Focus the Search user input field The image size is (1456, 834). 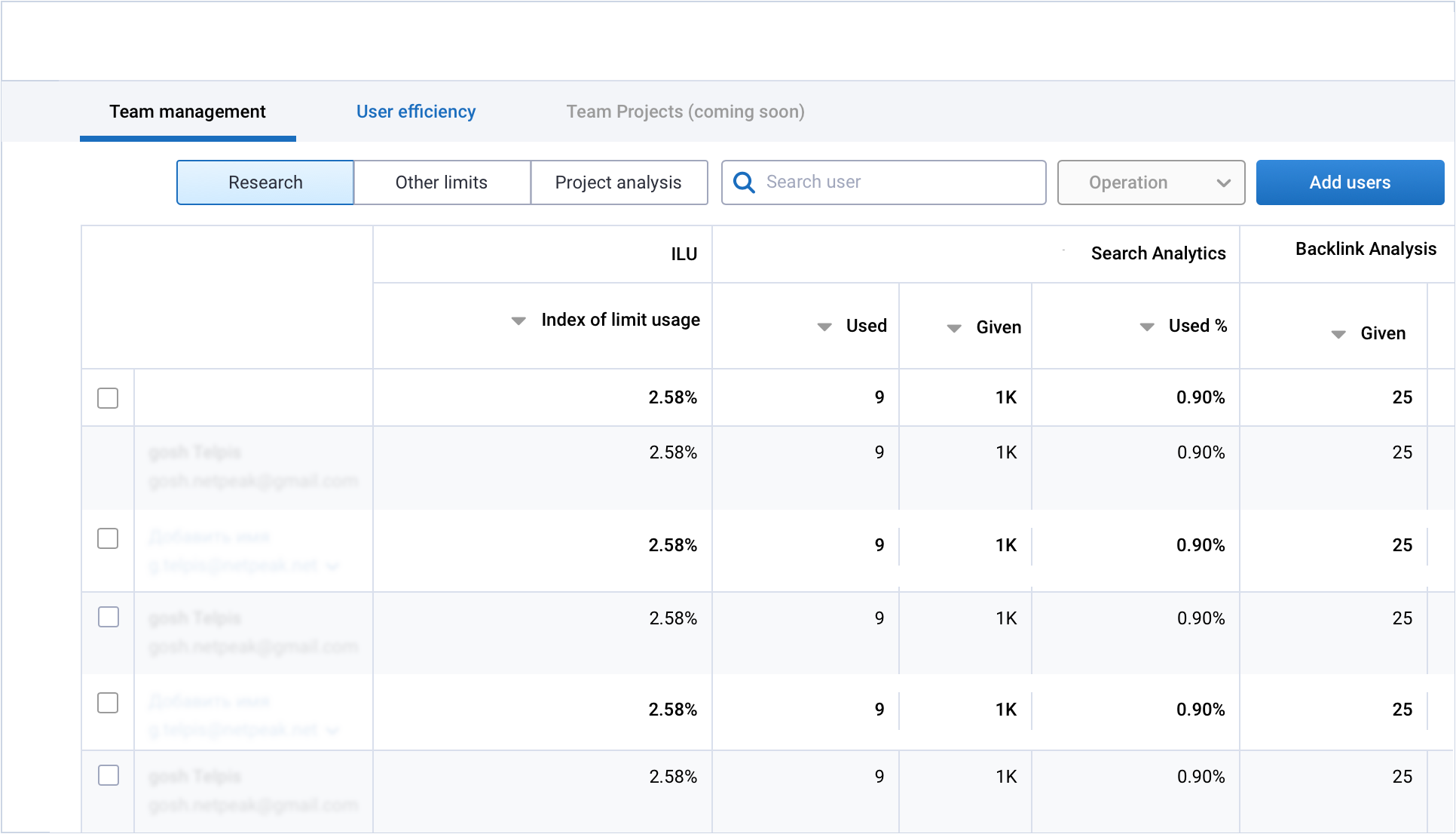[883, 182]
